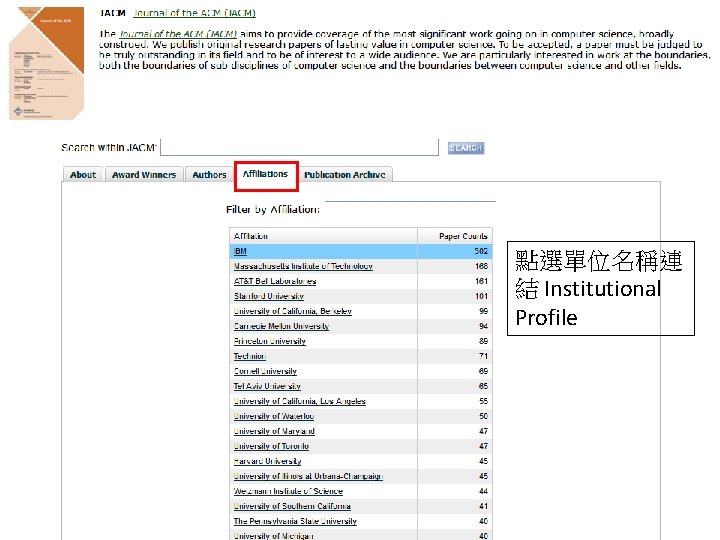Click the paper count 50 for Waterloo
Screen dimensions: 720x540
click(484, 416)
